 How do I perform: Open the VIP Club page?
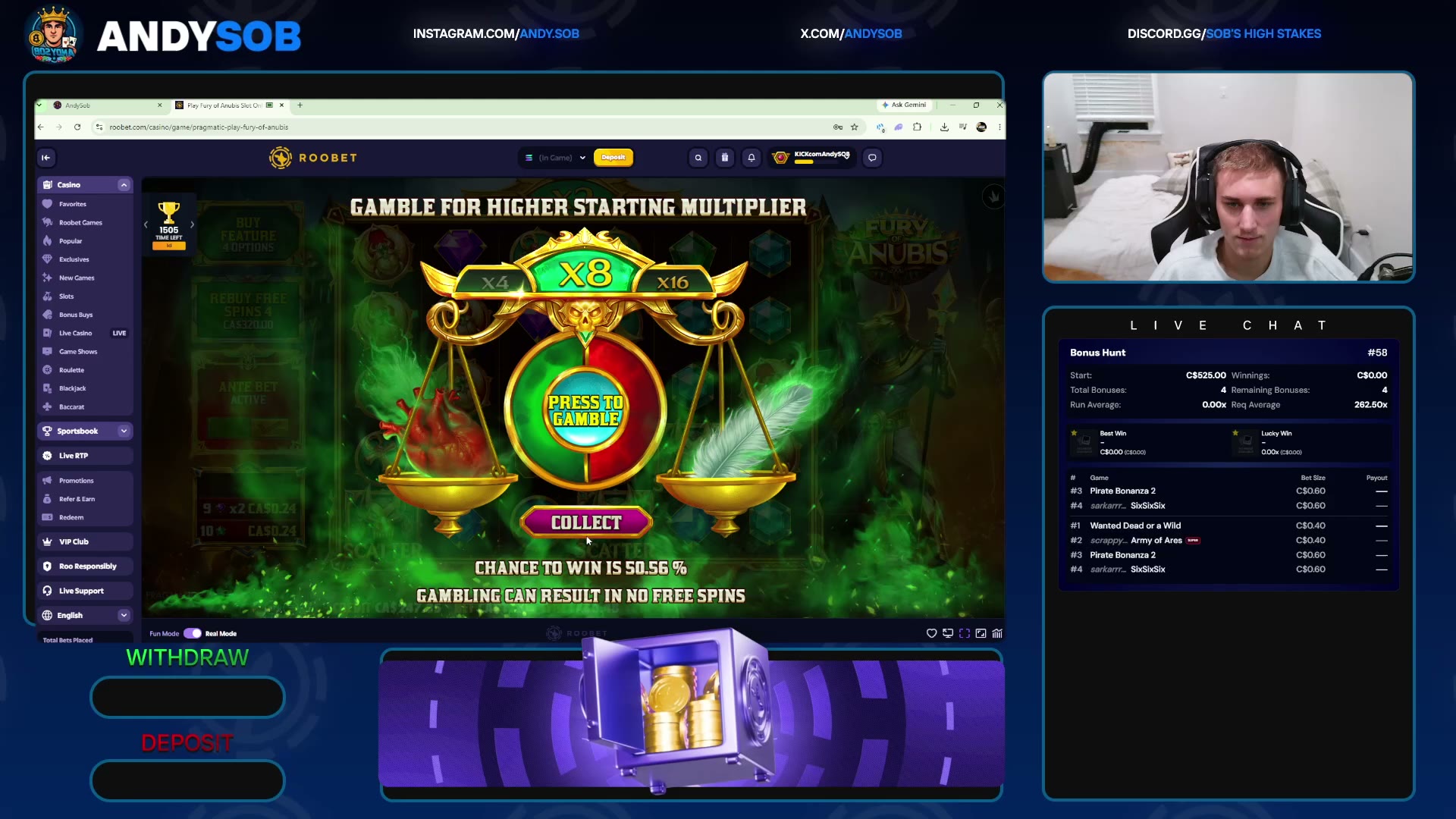85,542
